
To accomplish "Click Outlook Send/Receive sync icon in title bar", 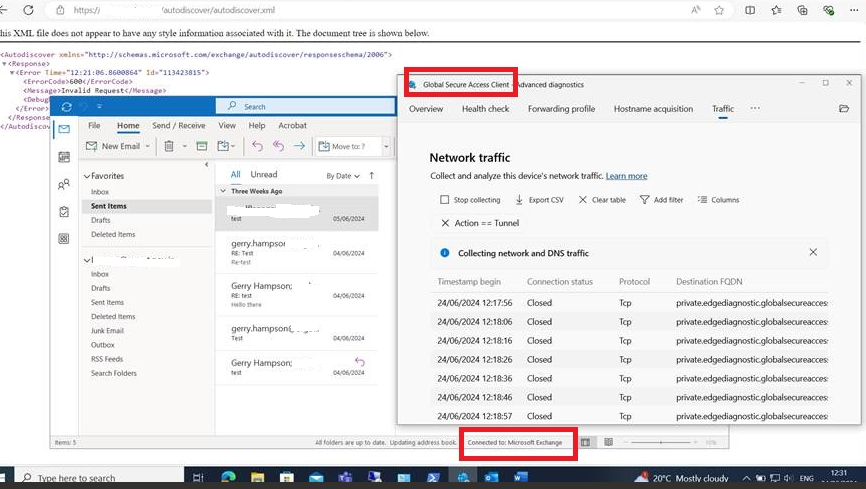I will (x=67, y=107).
